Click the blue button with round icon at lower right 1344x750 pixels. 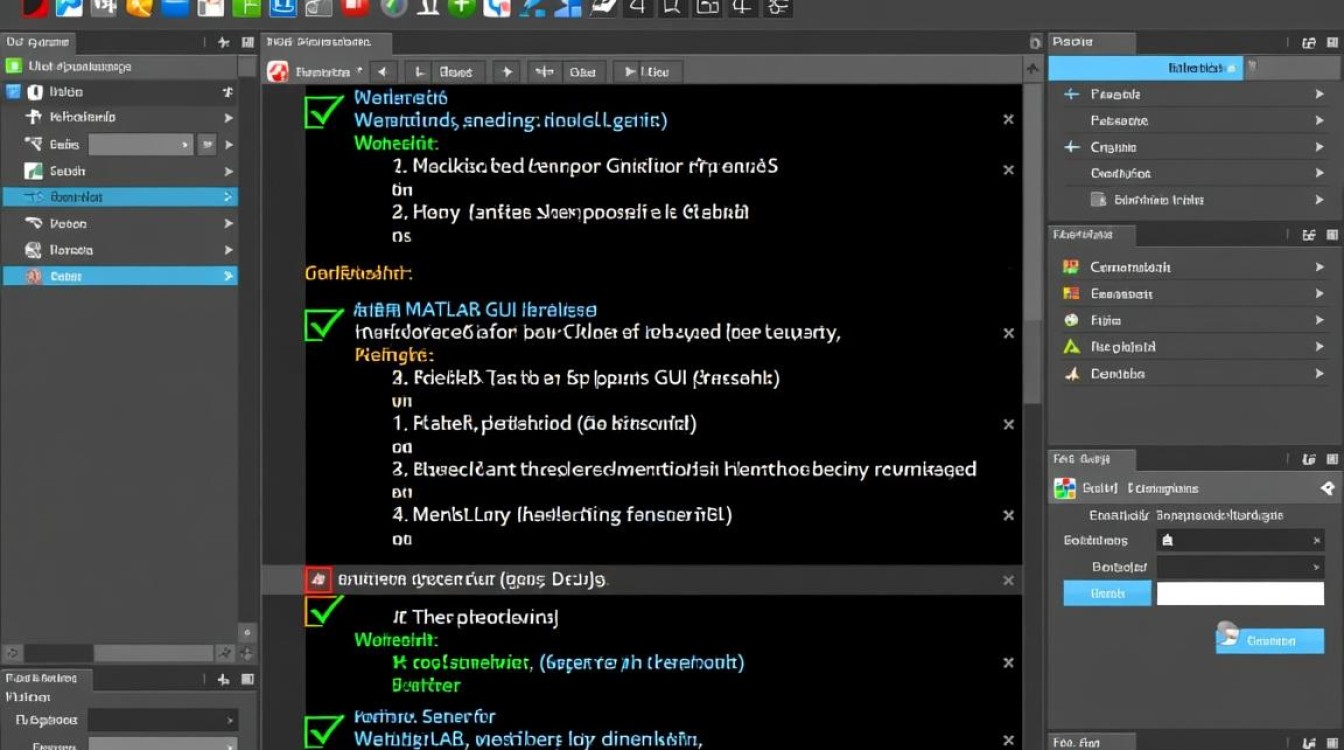(1269, 640)
